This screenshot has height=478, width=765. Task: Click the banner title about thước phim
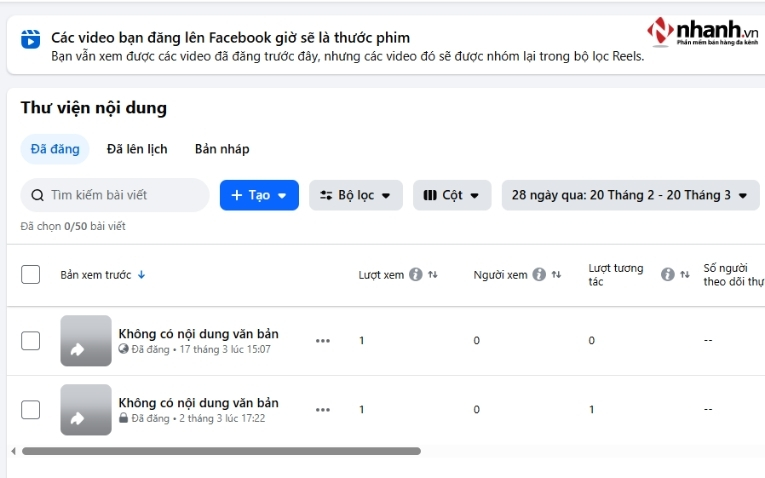click(230, 38)
